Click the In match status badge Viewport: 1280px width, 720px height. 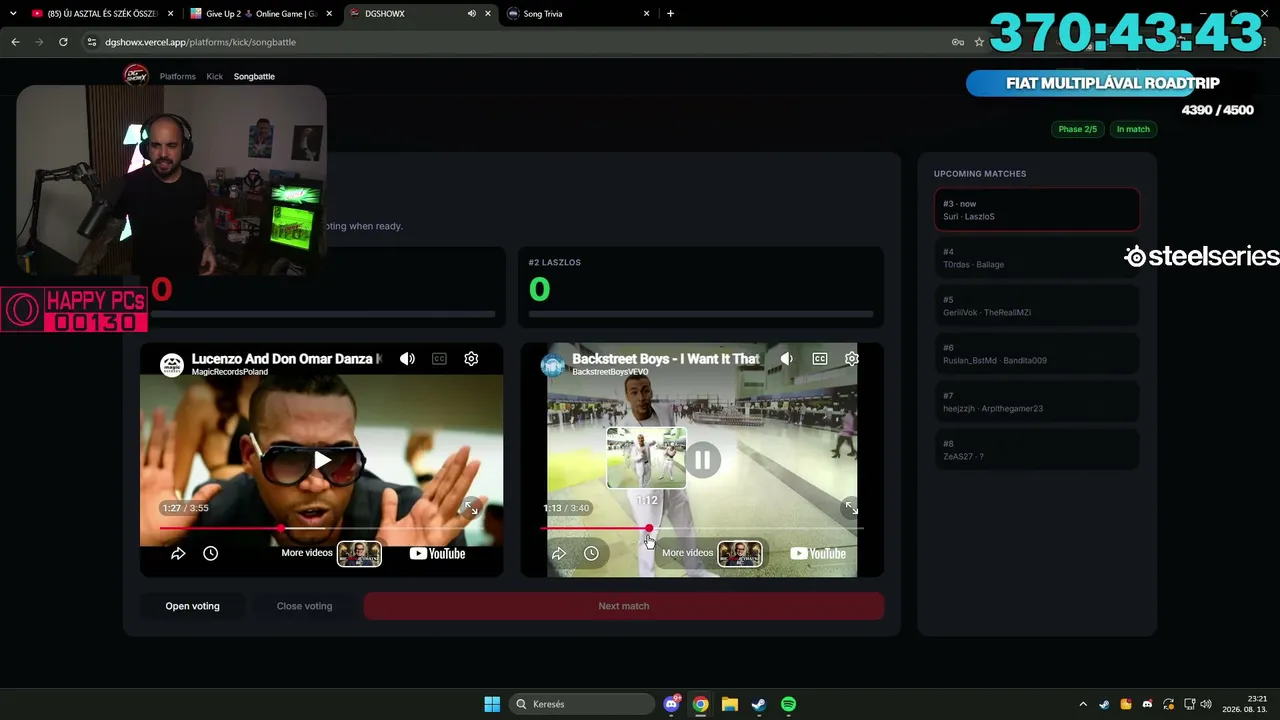(x=1133, y=129)
